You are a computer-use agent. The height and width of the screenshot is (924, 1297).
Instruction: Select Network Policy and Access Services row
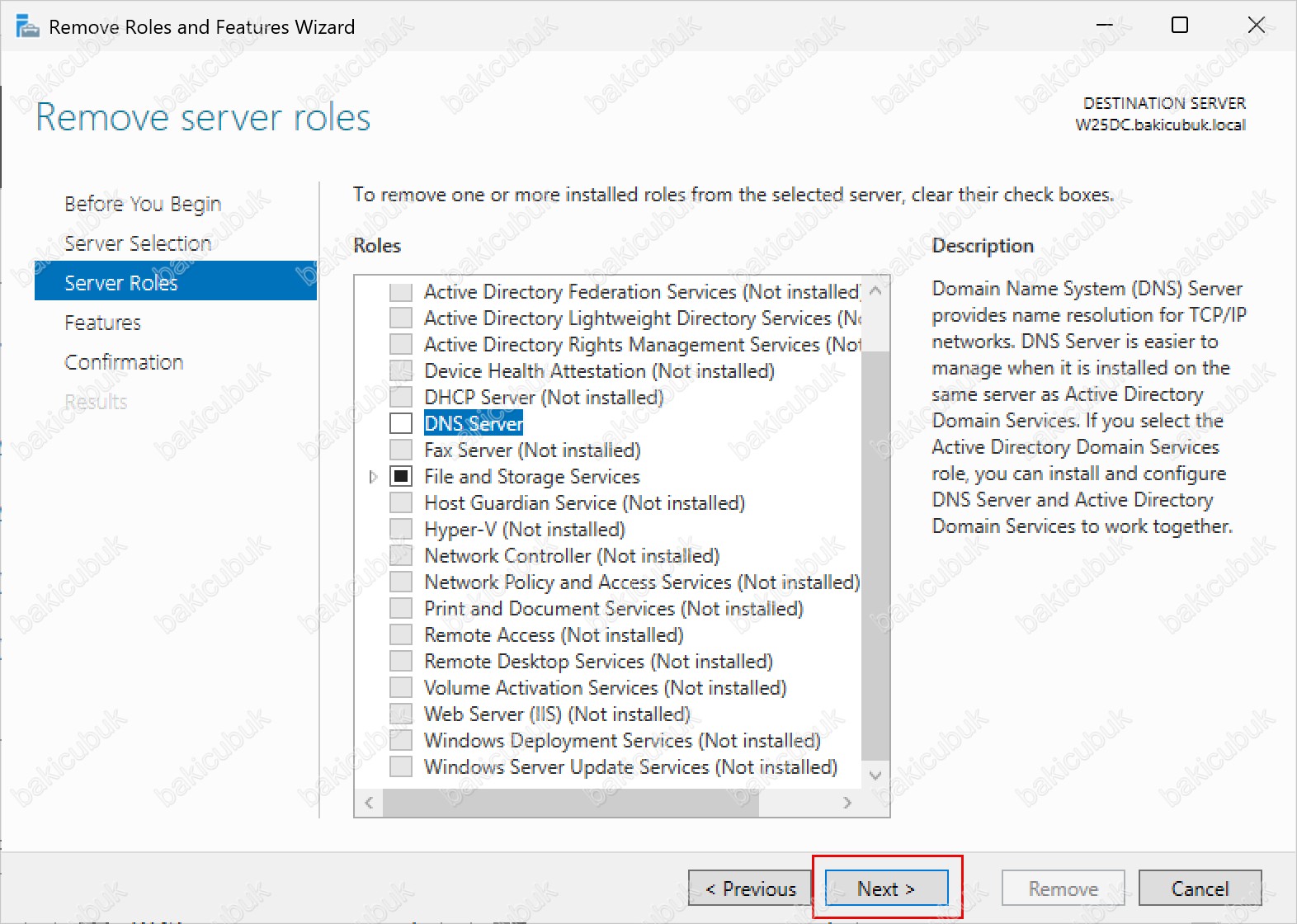[642, 582]
